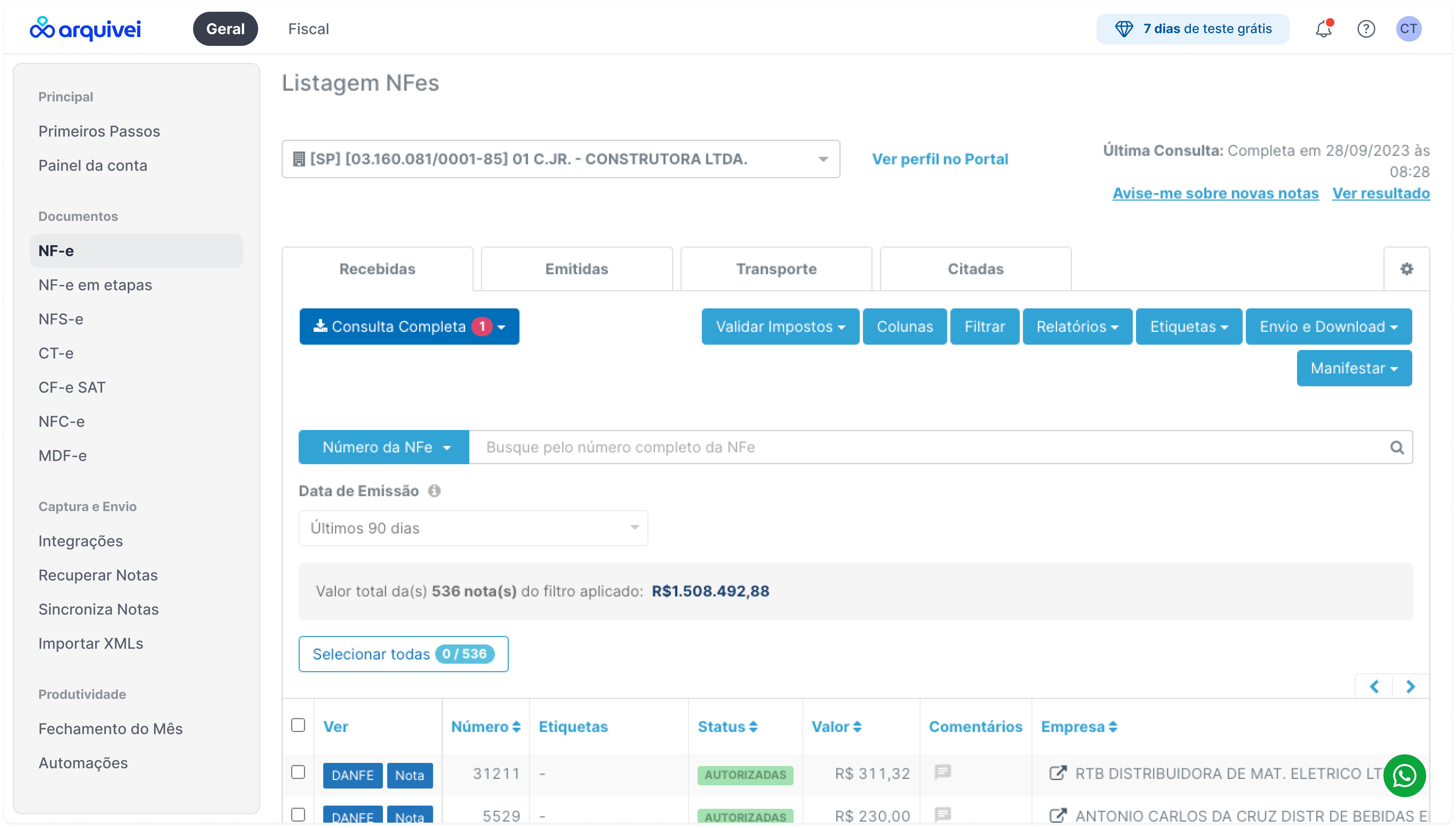
Task: Switch to Geral top tab
Action: pyautogui.click(x=225, y=29)
